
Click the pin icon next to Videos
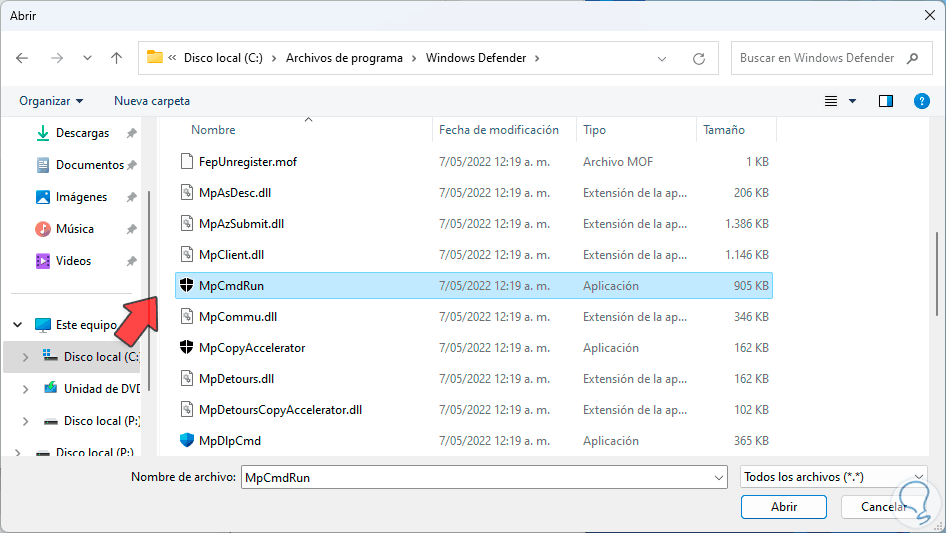tap(132, 261)
